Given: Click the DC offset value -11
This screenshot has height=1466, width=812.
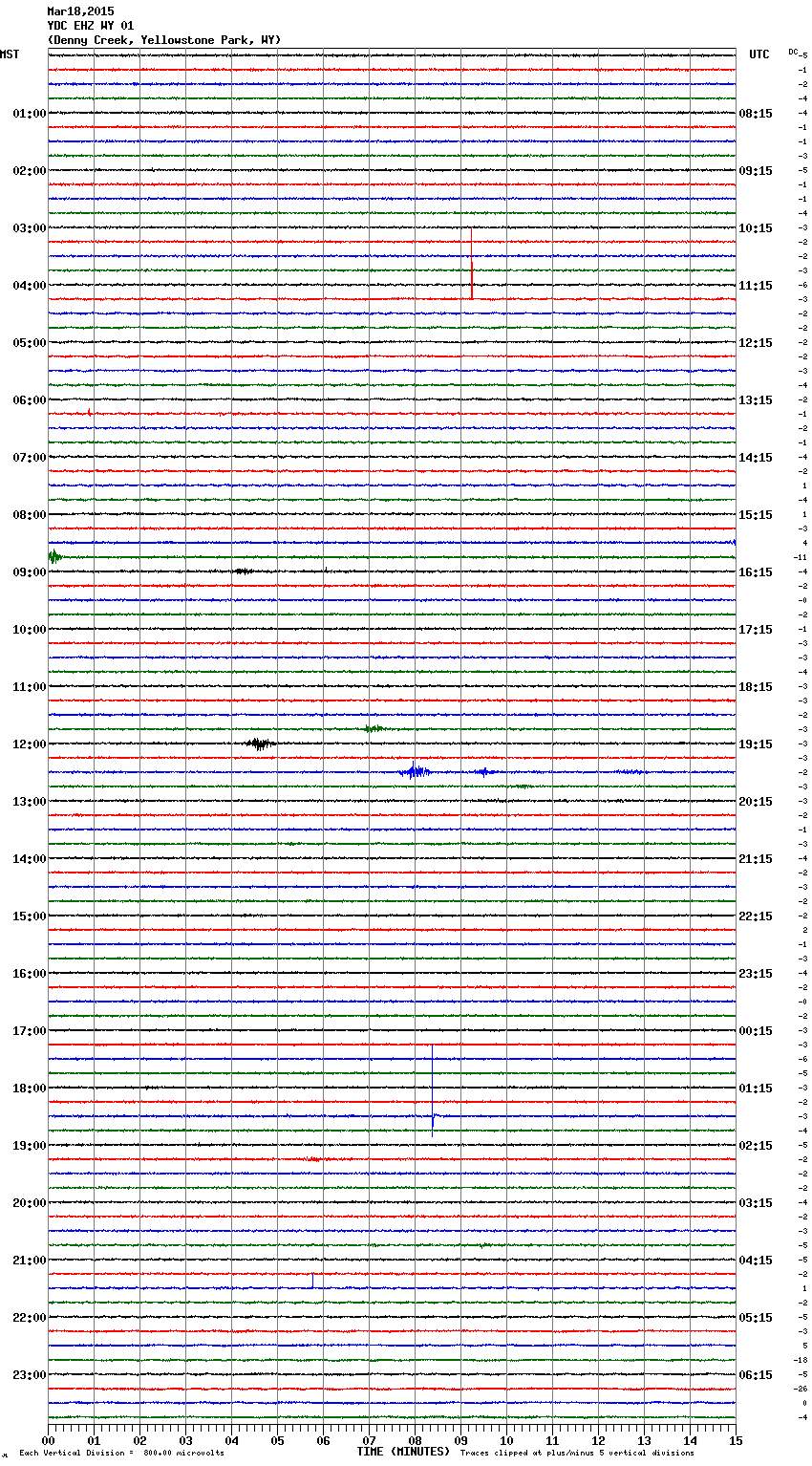Looking at the screenshot, I should click(800, 557).
